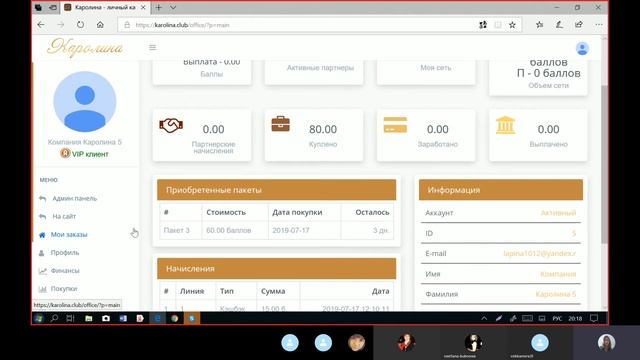Select the Каролина - личный кабинет tab
Screen dimensions: 640x360
point(105,7)
